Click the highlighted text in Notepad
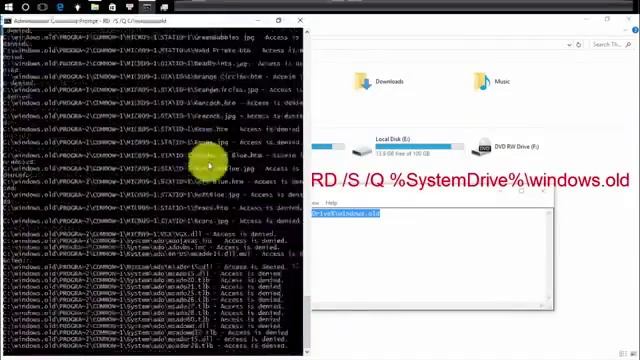This screenshot has width=640, height=360. 346,213
